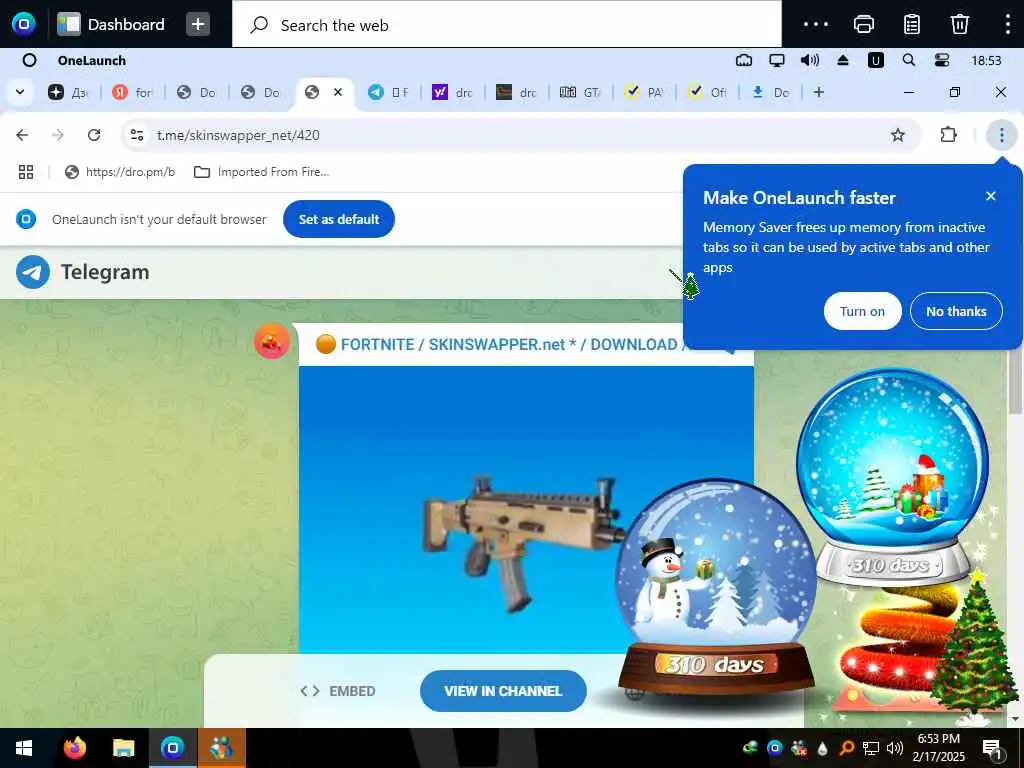Focus the Search the web field

507,25
